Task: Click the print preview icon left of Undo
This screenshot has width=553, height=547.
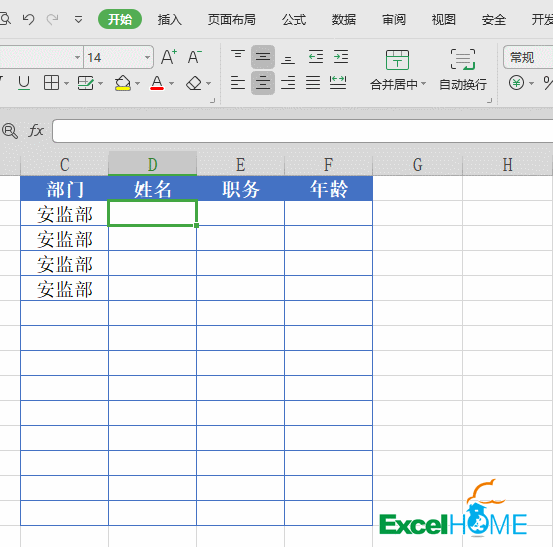Action: pyautogui.click(x=5, y=19)
